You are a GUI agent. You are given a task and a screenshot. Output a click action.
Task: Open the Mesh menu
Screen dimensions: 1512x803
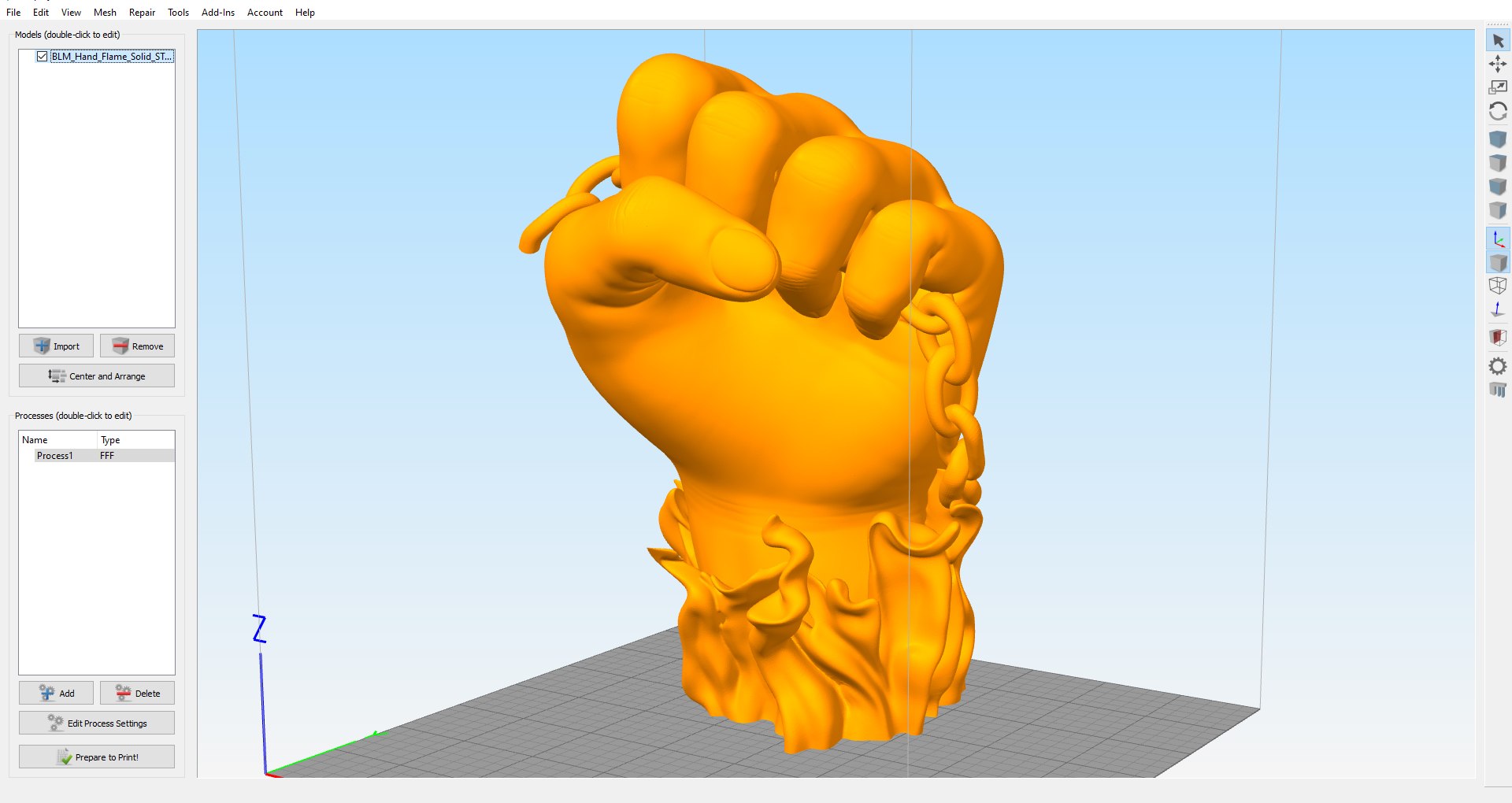(105, 13)
